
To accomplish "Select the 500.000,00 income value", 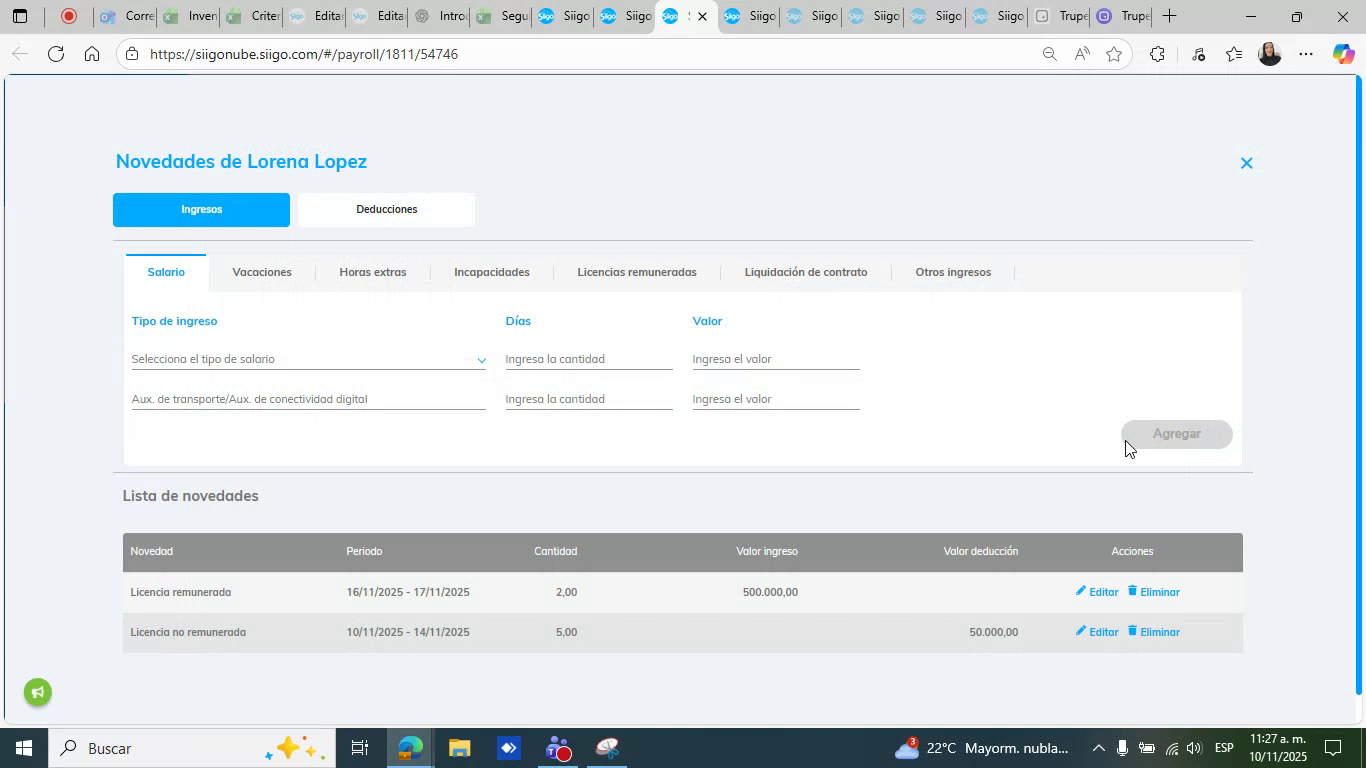I will click(770, 592).
